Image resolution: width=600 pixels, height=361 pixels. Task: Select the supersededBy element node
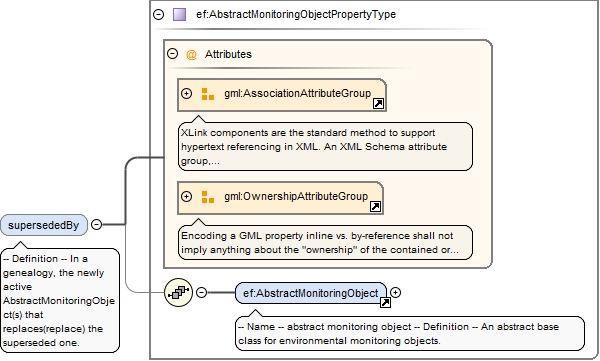click(x=44, y=225)
